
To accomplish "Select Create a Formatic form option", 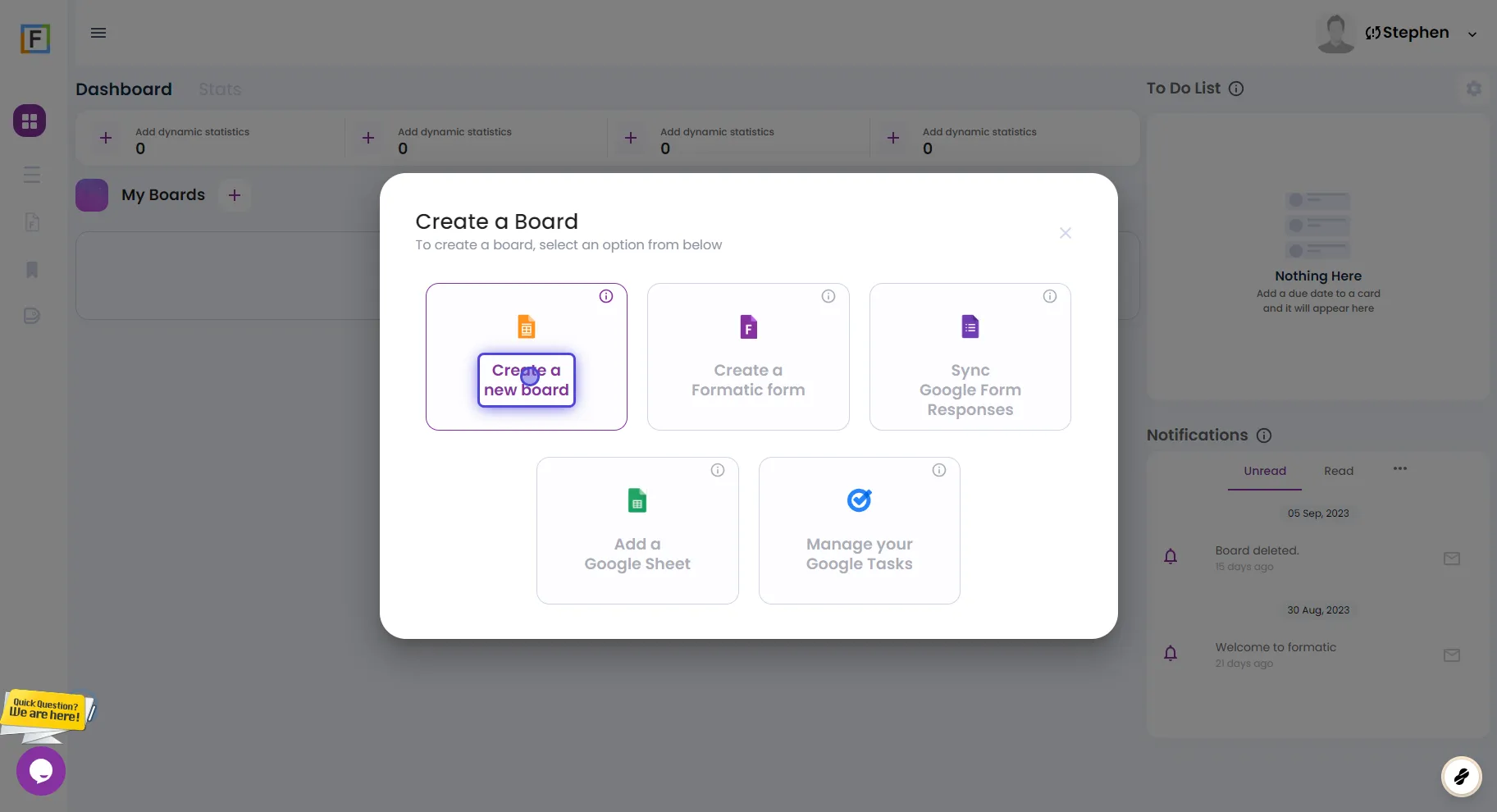I will tap(748, 357).
